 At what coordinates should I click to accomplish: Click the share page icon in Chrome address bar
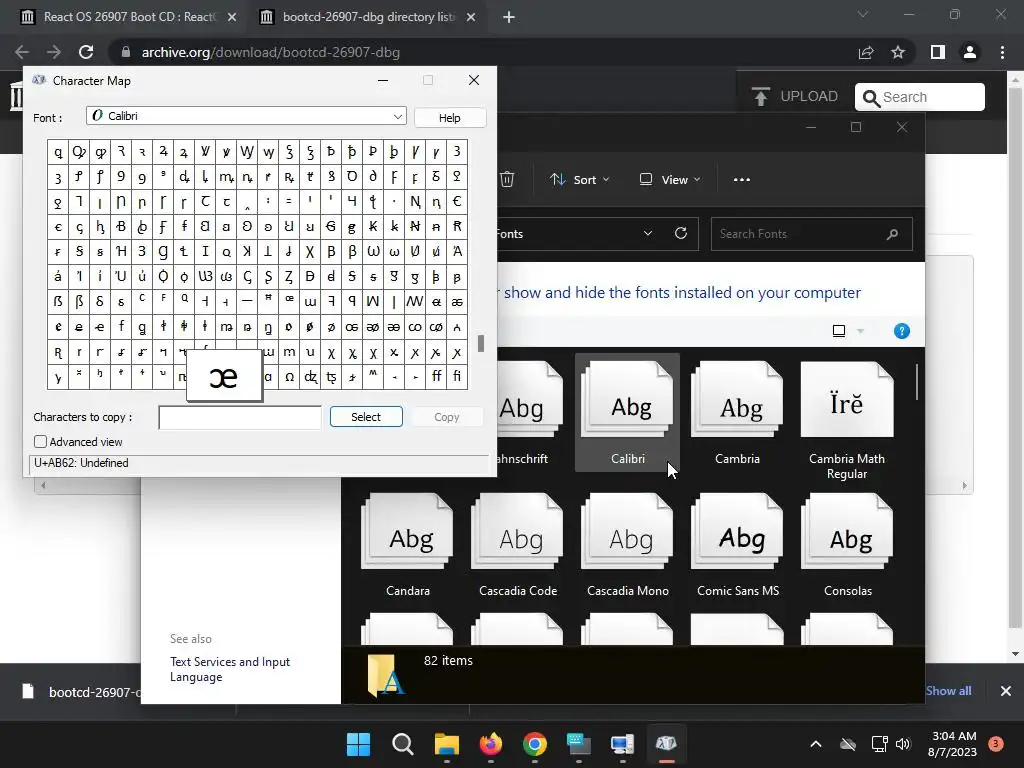[866, 52]
